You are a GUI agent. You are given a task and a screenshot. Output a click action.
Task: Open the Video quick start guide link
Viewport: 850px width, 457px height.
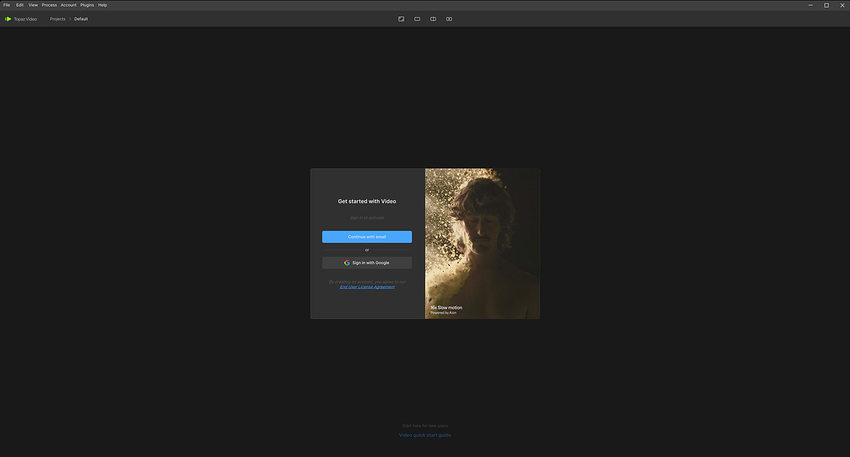425,435
